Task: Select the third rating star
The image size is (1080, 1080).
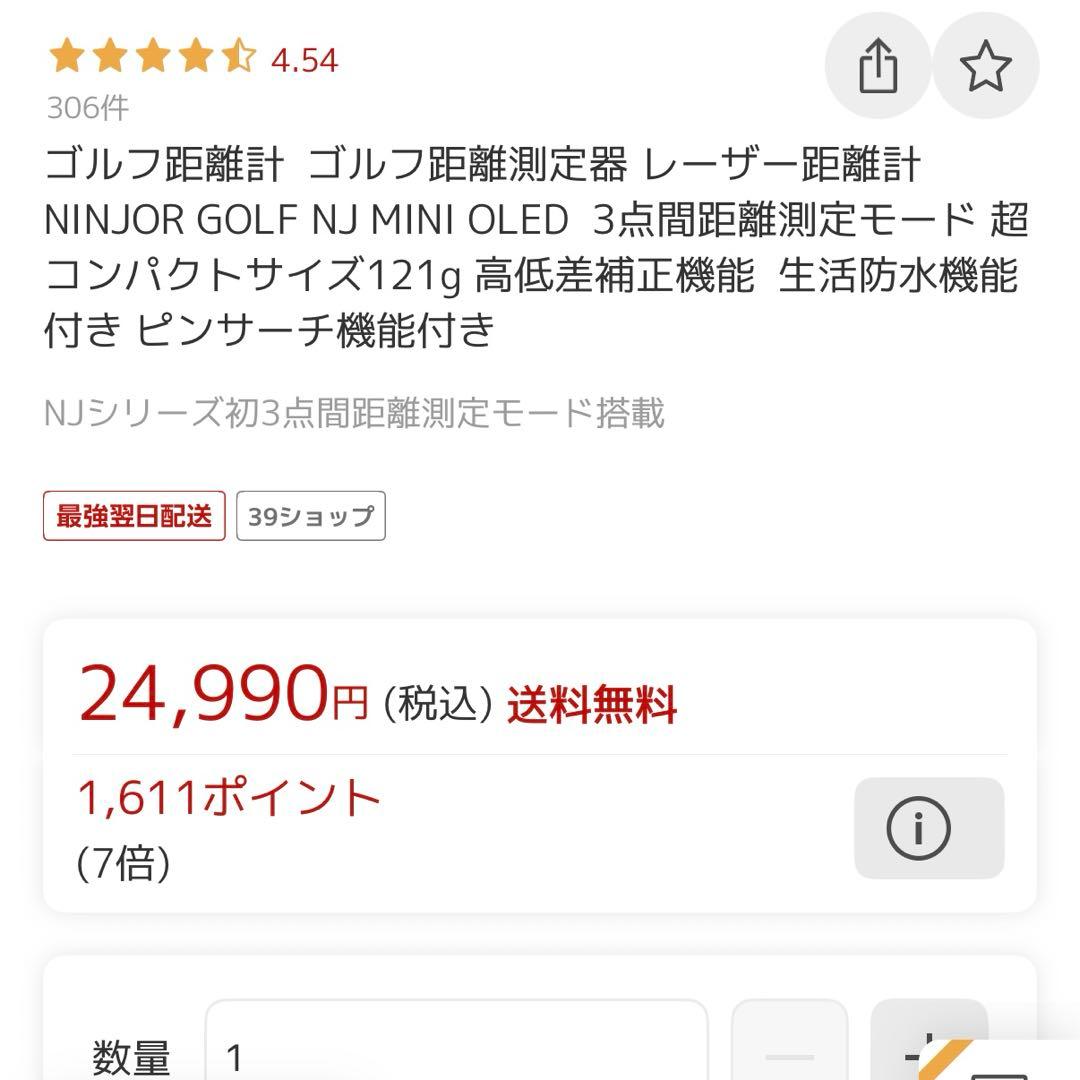Action: pos(152,60)
